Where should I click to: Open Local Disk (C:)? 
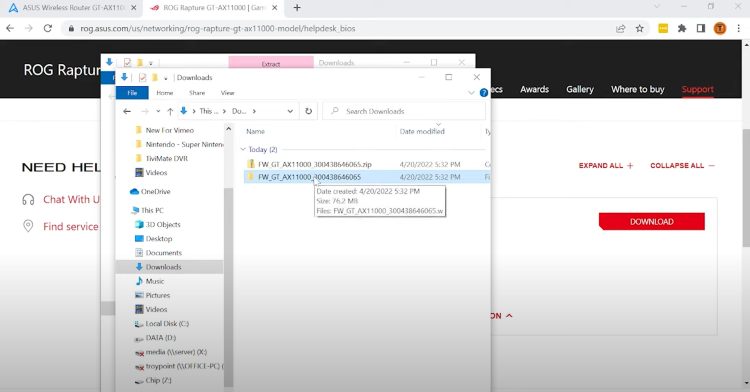pos(167,324)
